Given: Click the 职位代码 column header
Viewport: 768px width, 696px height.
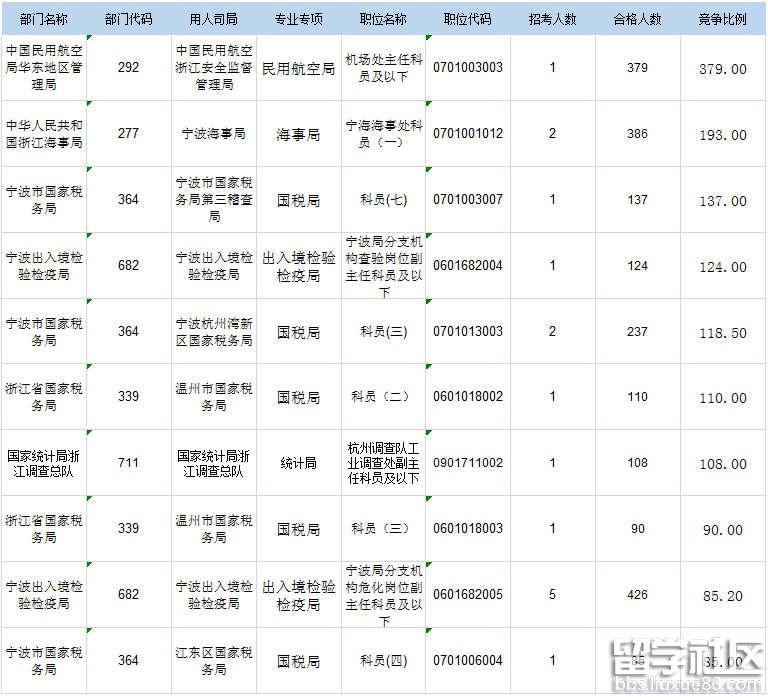Looking at the screenshot, I should tap(468, 19).
